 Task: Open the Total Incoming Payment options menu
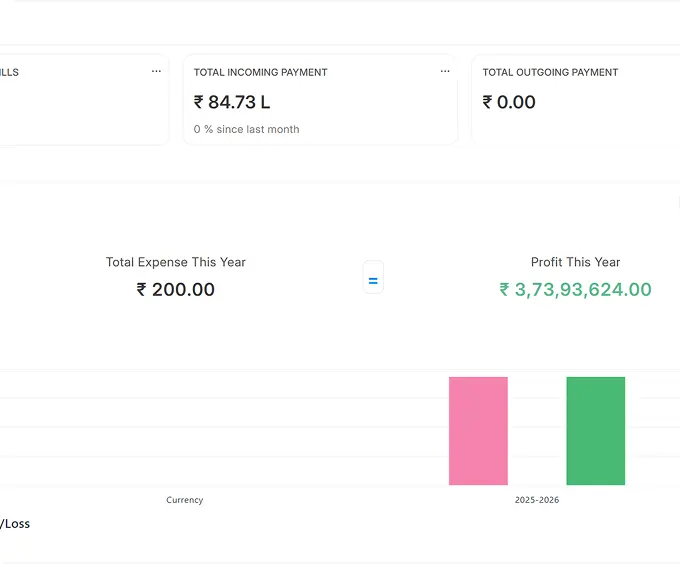[445, 72]
